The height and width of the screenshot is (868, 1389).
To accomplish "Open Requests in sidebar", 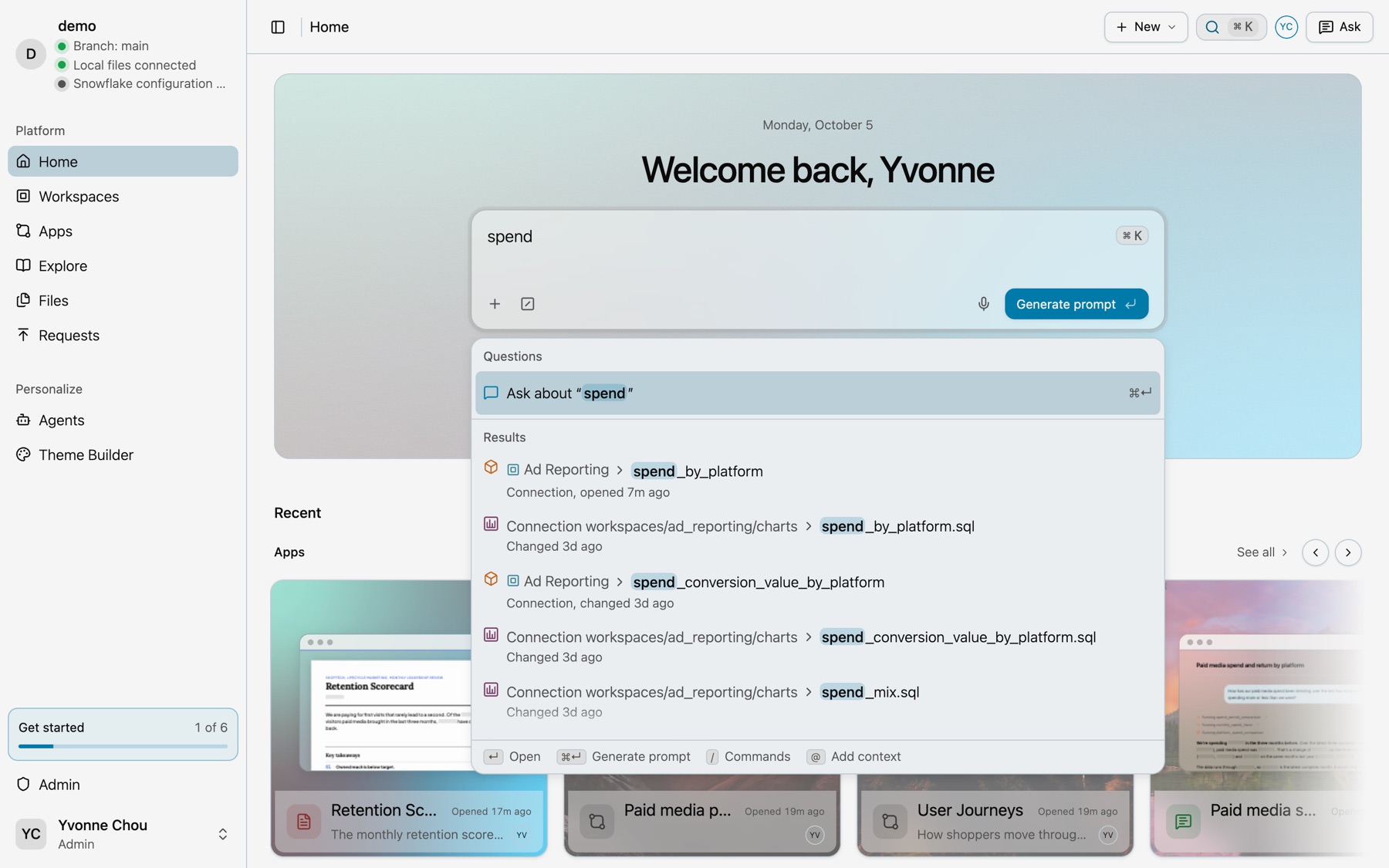I will point(123,335).
